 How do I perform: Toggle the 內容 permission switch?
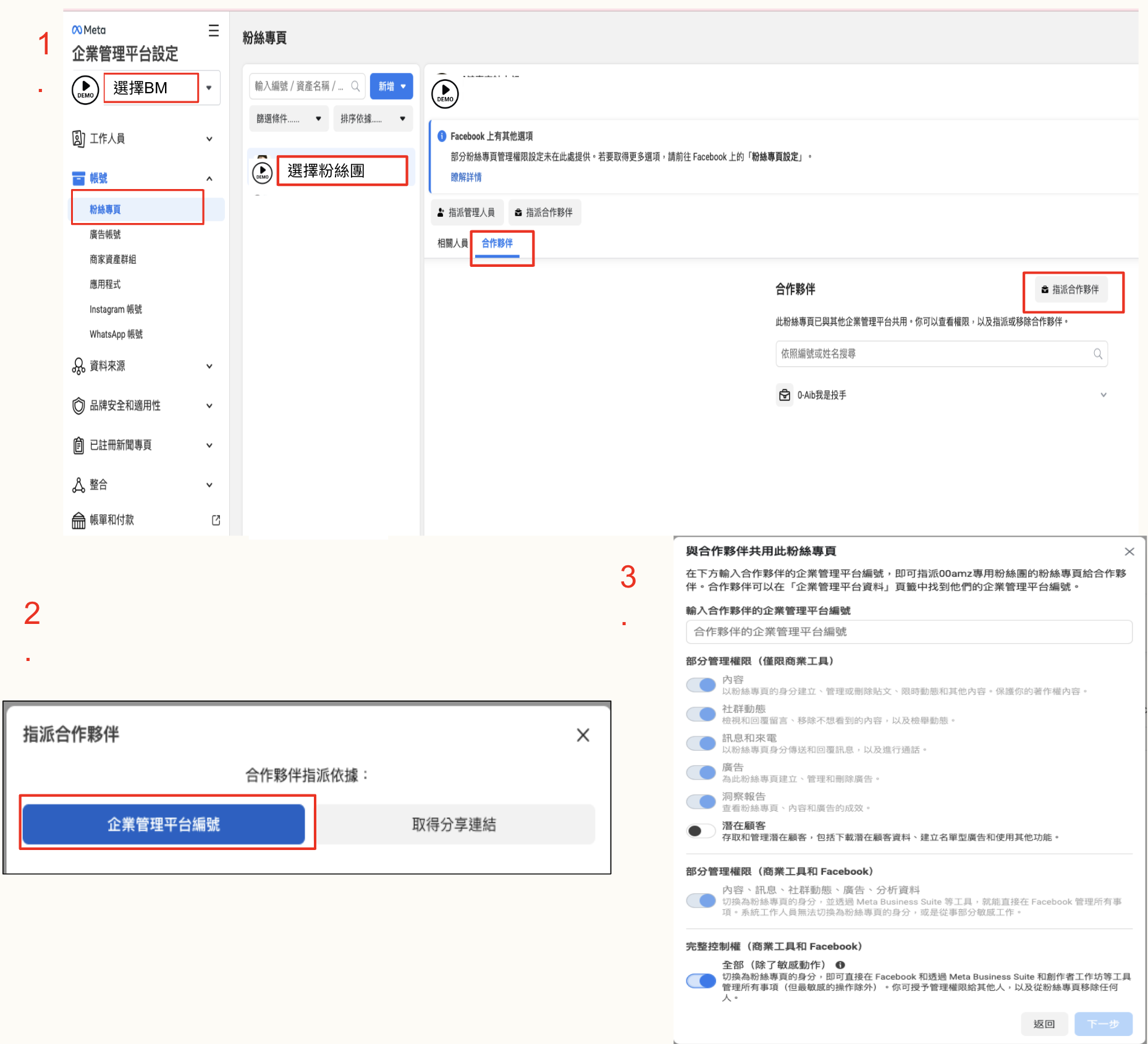click(x=701, y=685)
